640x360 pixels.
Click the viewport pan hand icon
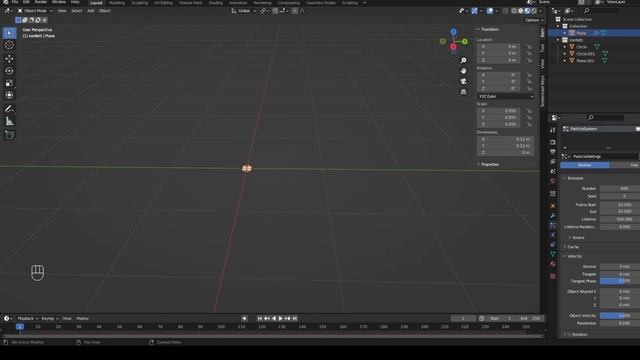pyautogui.click(x=463, y=71)
